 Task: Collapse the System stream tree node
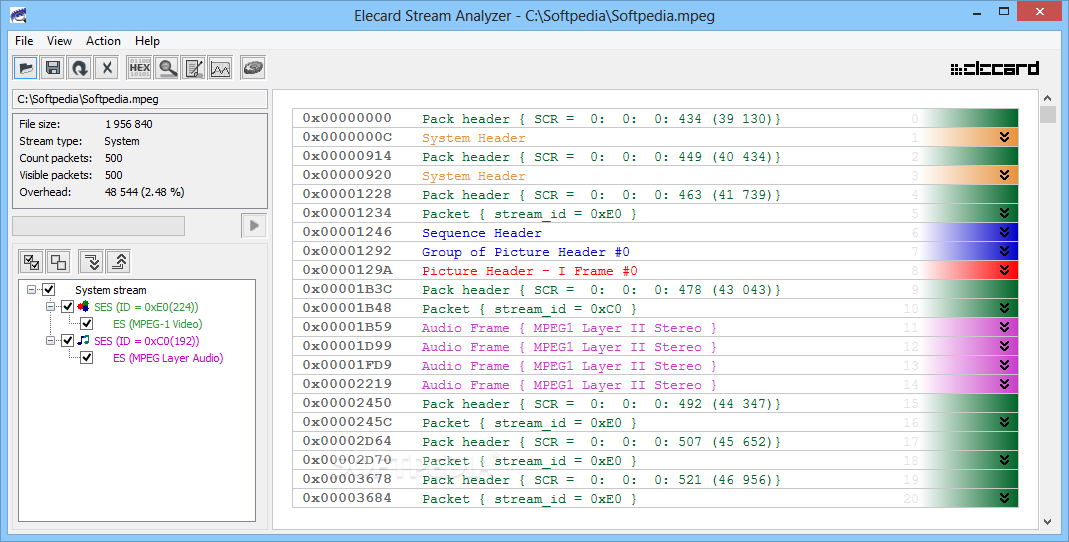(31, 290)
